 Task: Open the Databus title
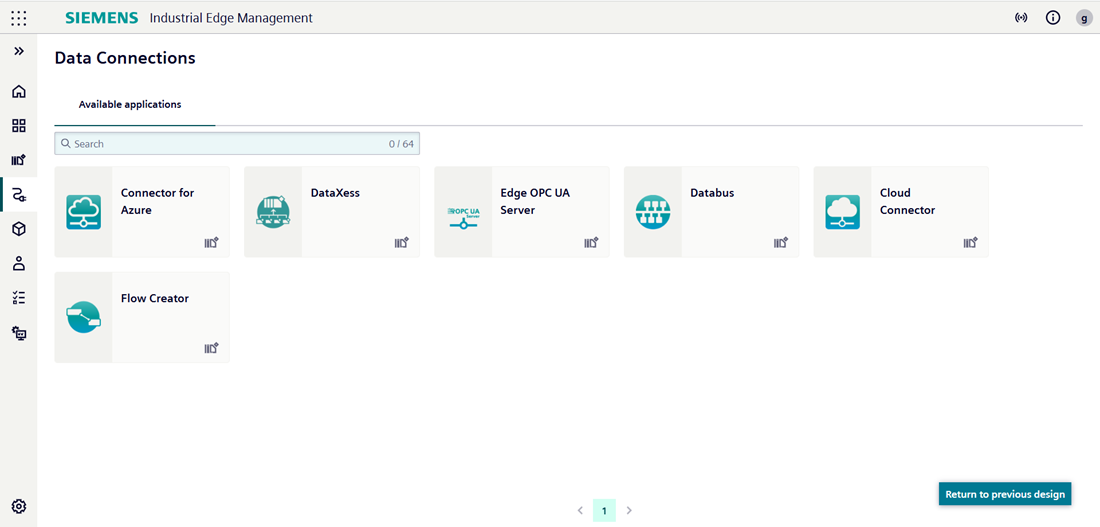[712, 193]
